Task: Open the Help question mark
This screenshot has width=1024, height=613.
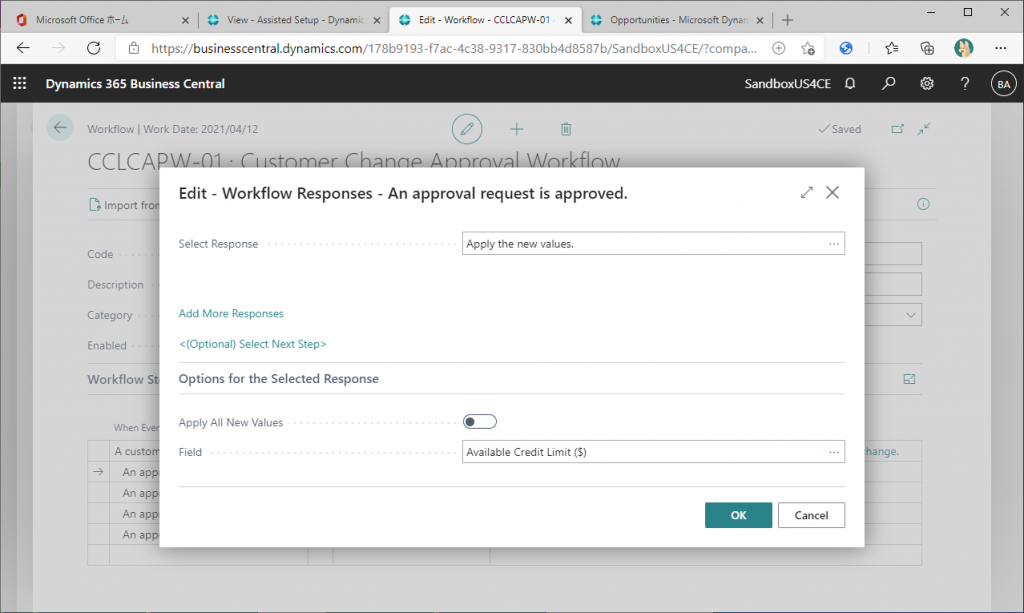Action: point(965,84)
